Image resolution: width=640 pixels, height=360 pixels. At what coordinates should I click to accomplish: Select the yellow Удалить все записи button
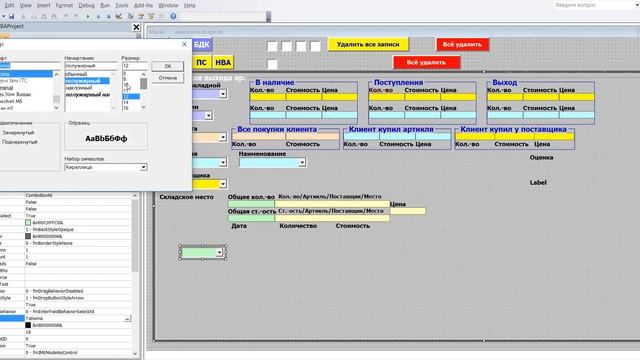coord(368,44)
